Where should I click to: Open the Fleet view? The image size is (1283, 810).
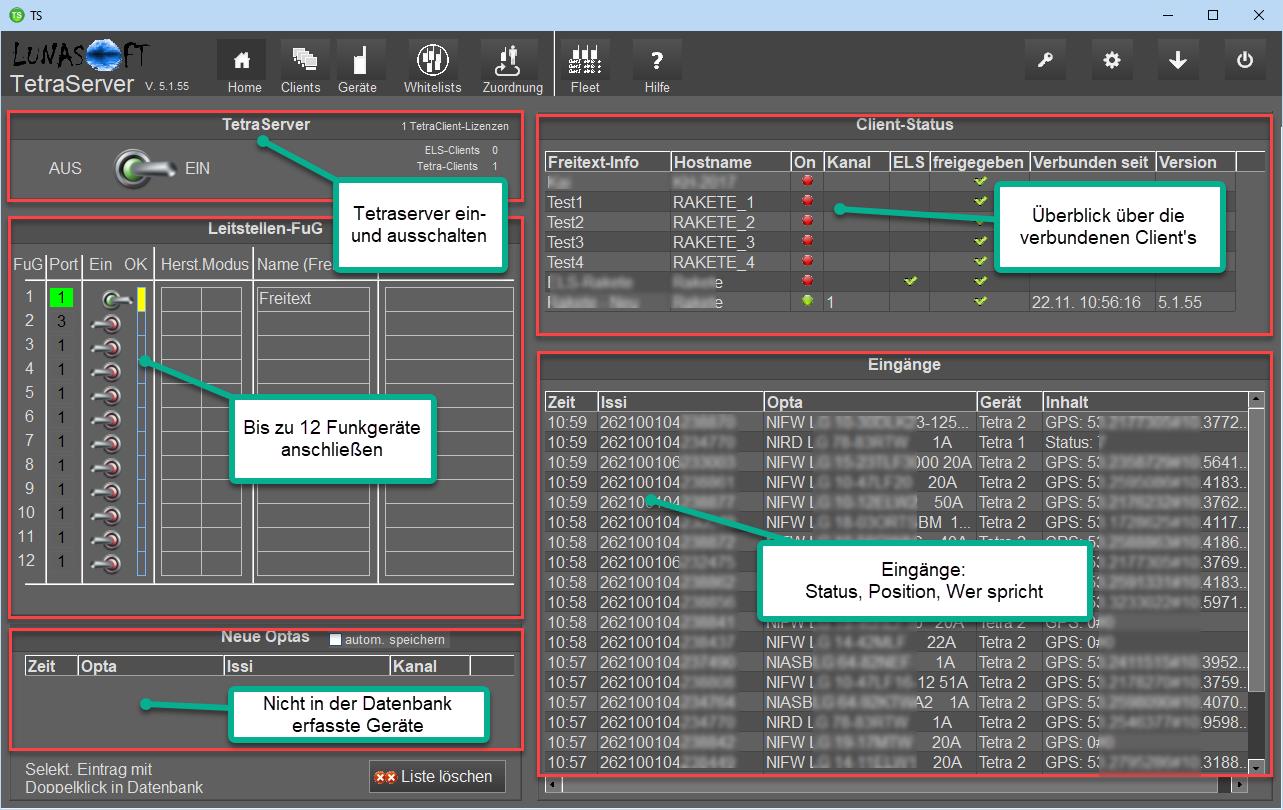click(585, 61)
